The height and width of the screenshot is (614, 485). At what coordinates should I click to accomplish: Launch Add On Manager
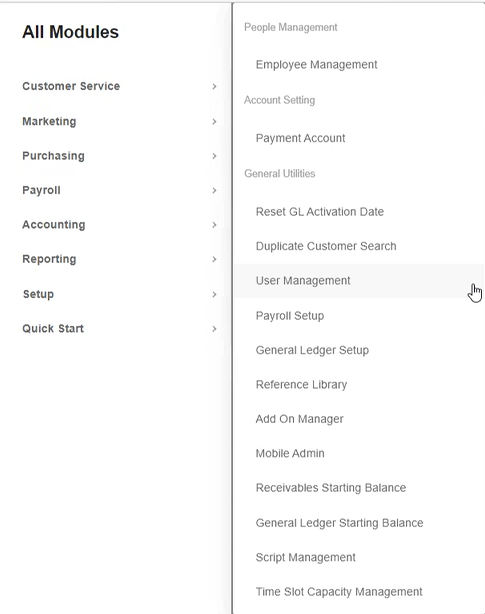299,419
